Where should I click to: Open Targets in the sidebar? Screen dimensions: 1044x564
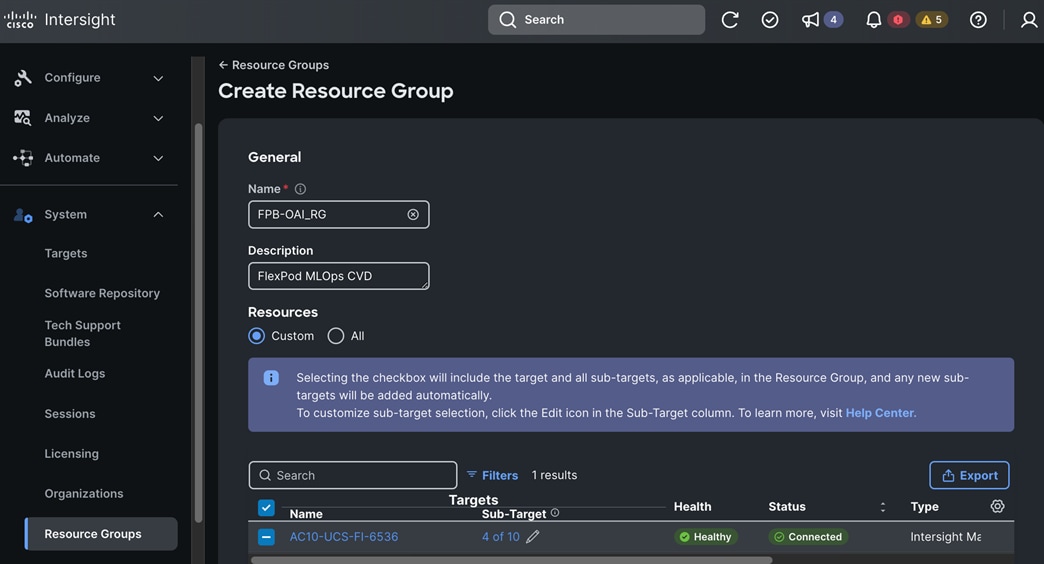tap(66, 253)
